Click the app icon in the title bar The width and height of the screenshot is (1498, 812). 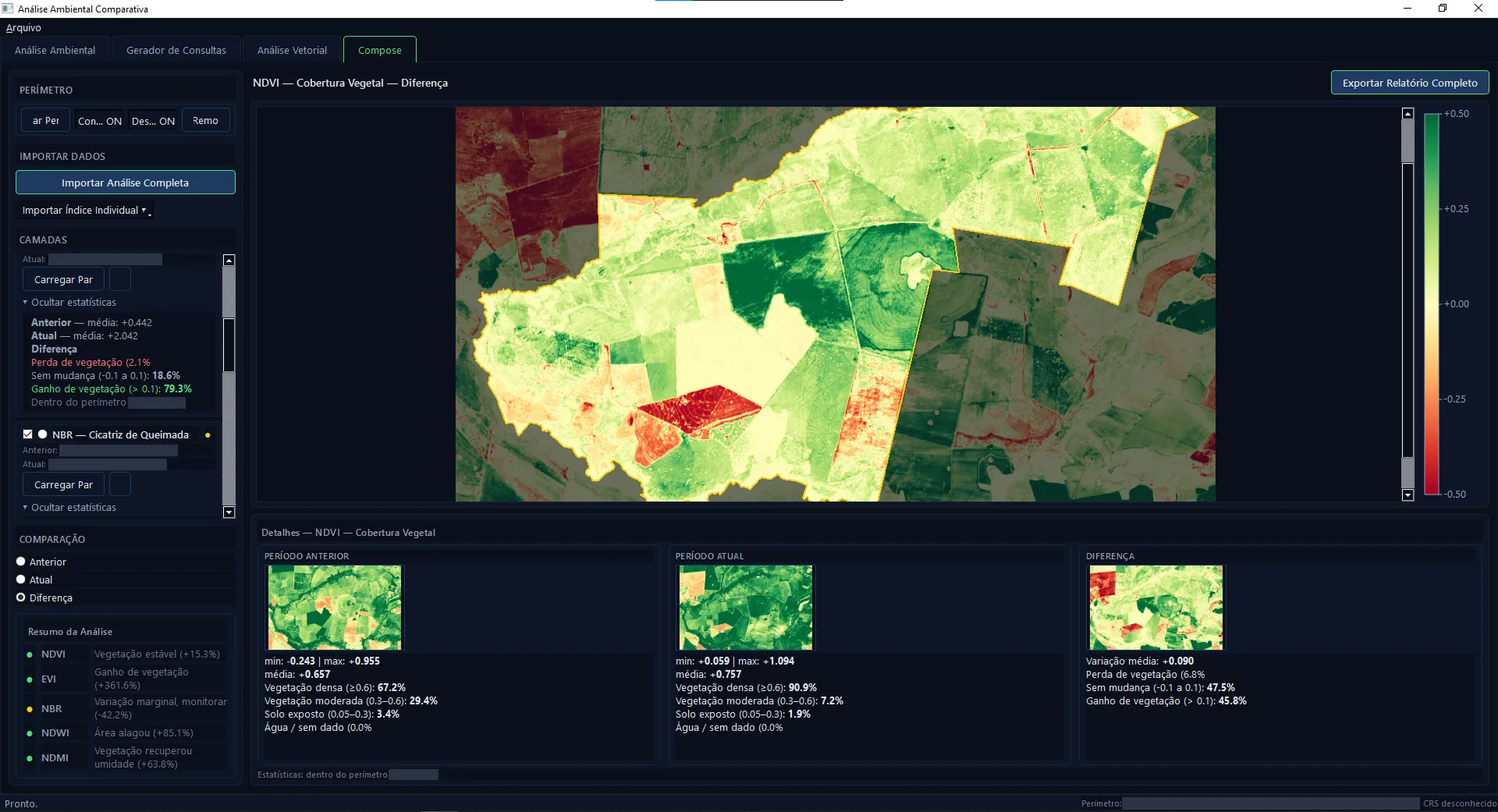point(8,9)
